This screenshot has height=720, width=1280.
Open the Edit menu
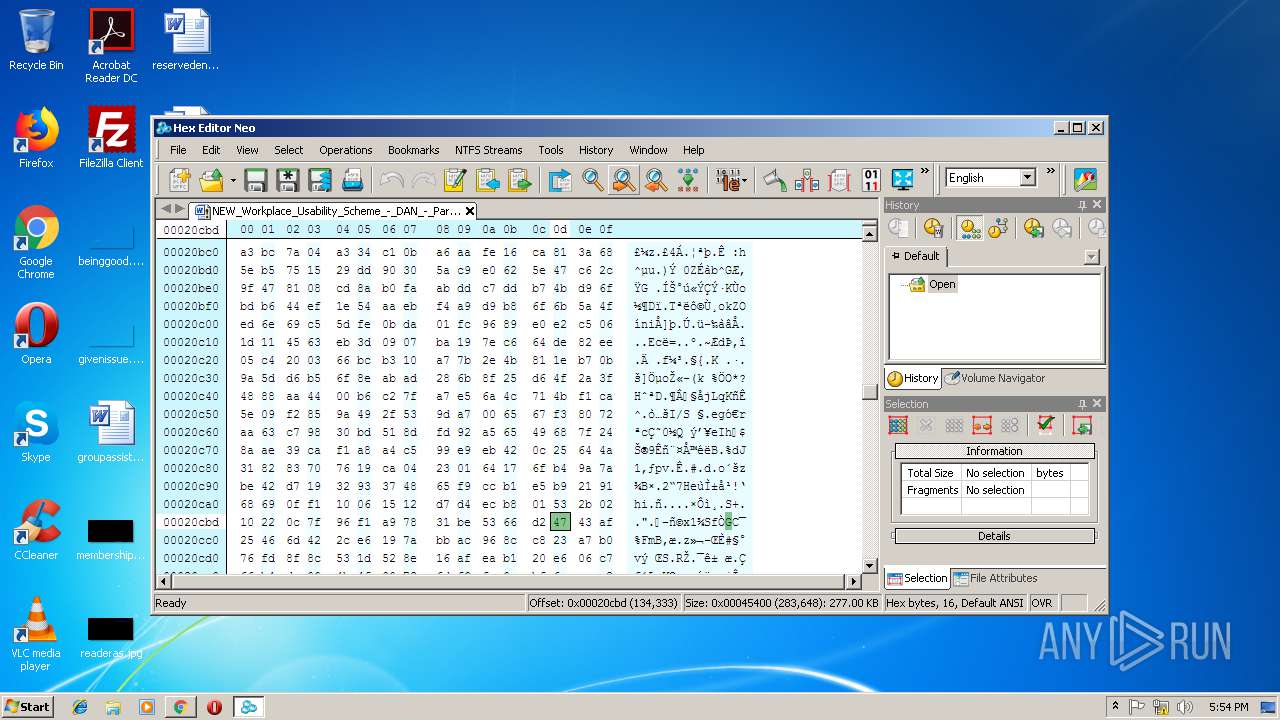211,150
